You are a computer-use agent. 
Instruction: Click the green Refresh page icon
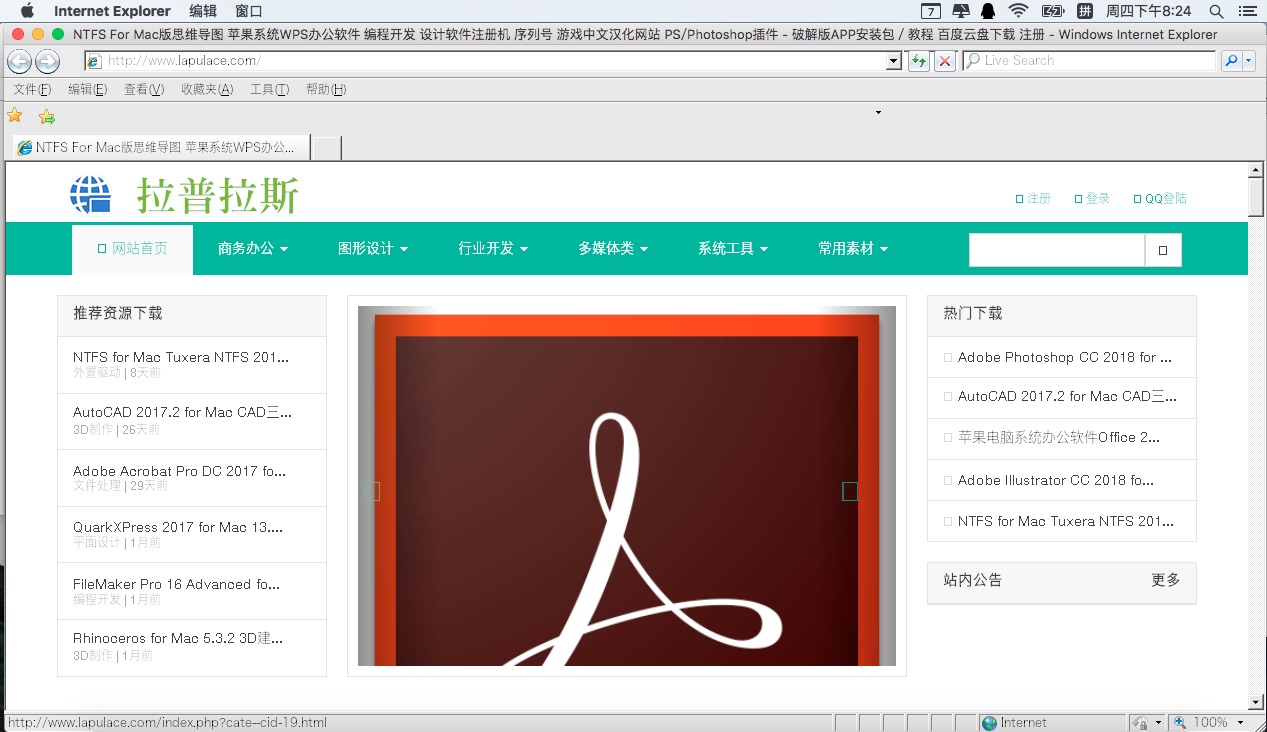pyautogui.click(x=918, y=61)
